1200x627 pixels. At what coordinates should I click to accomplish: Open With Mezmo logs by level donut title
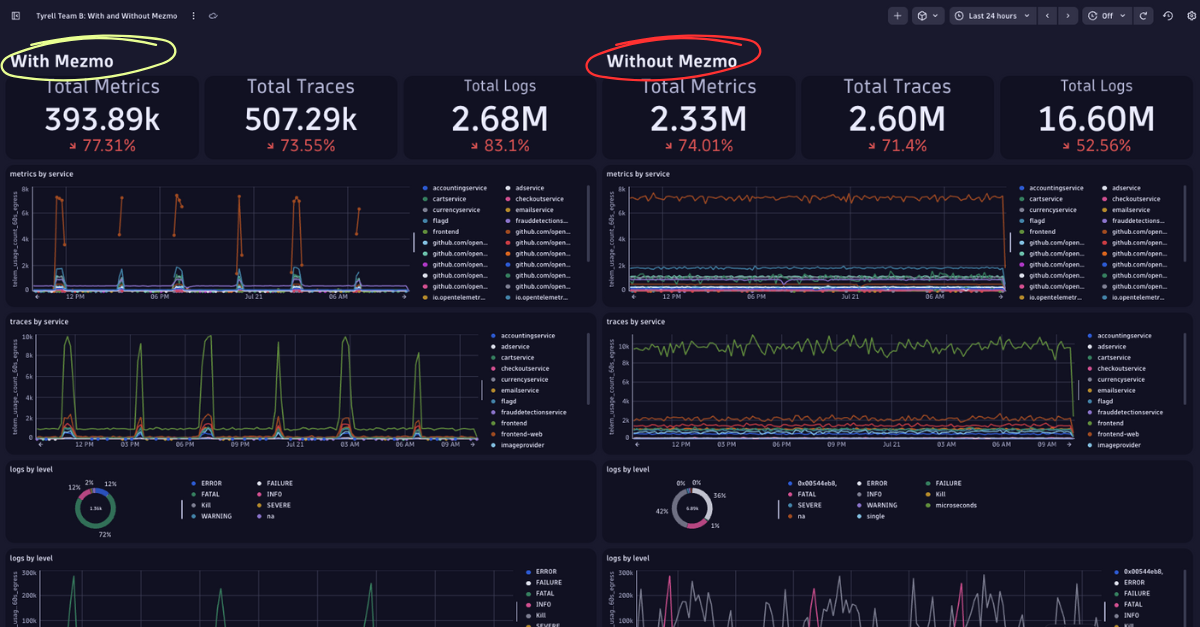(x=31, y=469)
